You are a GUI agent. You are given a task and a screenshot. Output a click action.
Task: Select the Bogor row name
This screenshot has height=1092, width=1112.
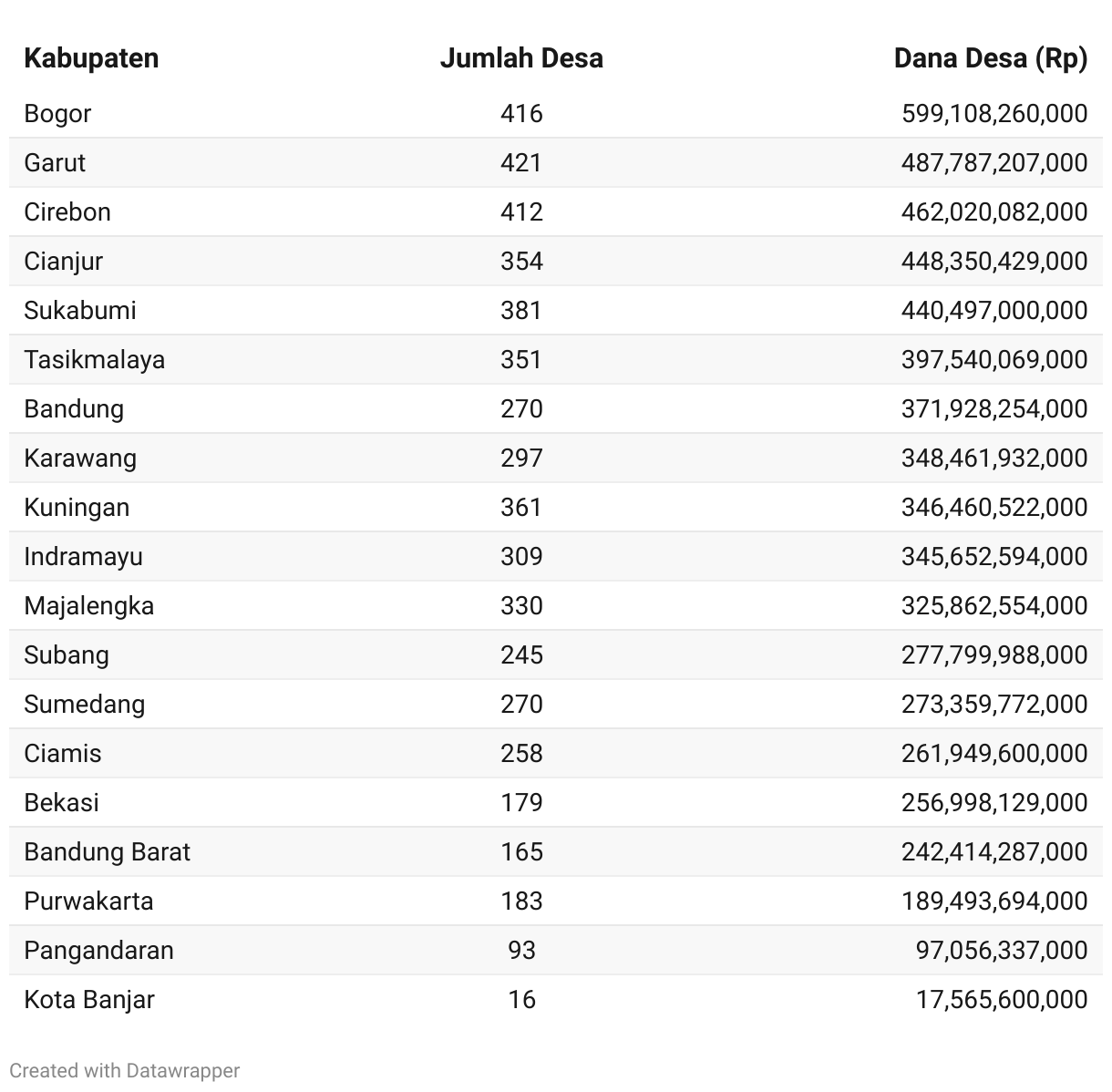[57, 114]
